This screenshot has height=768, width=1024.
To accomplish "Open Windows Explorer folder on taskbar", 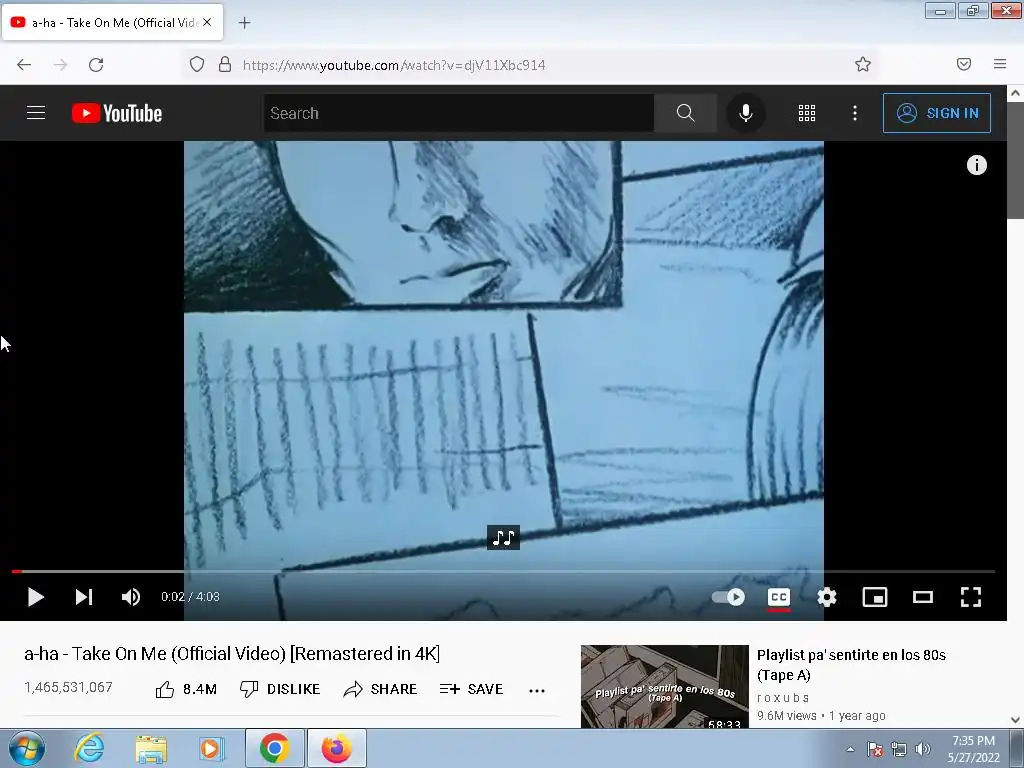I will click(x=151, y=748).
